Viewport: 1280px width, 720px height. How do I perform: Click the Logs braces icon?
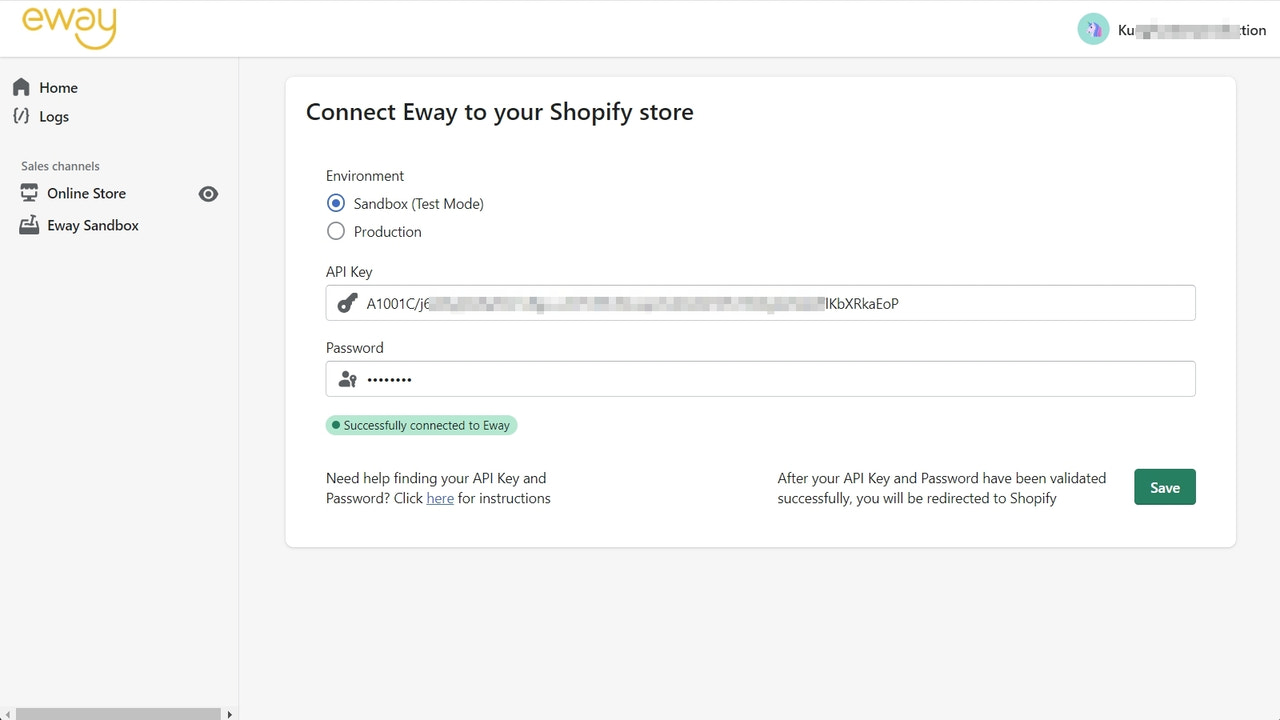(21, 116)
